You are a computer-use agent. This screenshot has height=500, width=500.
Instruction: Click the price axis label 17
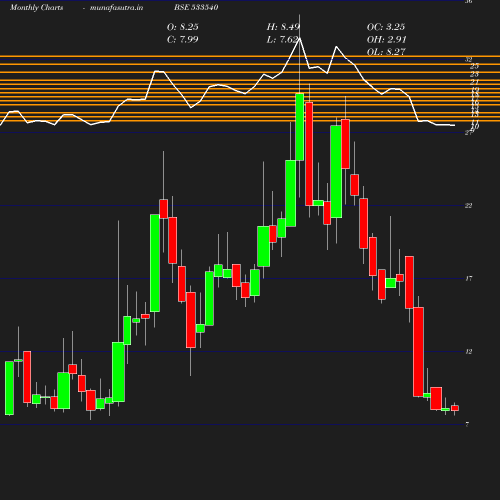468,278
